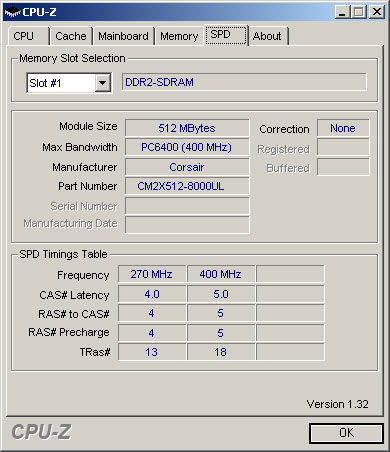Viewport: 390px width, 452px height.
Task: Select the 512 MBytes module size value
Action: [x=187, y=128]
